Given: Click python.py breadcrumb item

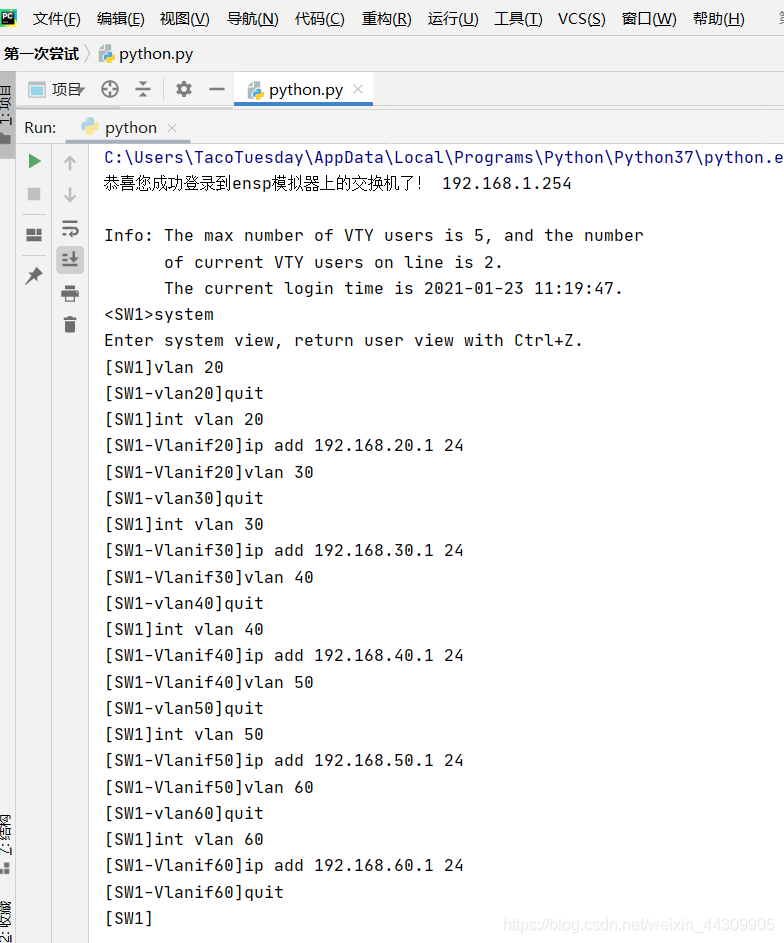Looking at the screenshot, I should coord(145,54).
